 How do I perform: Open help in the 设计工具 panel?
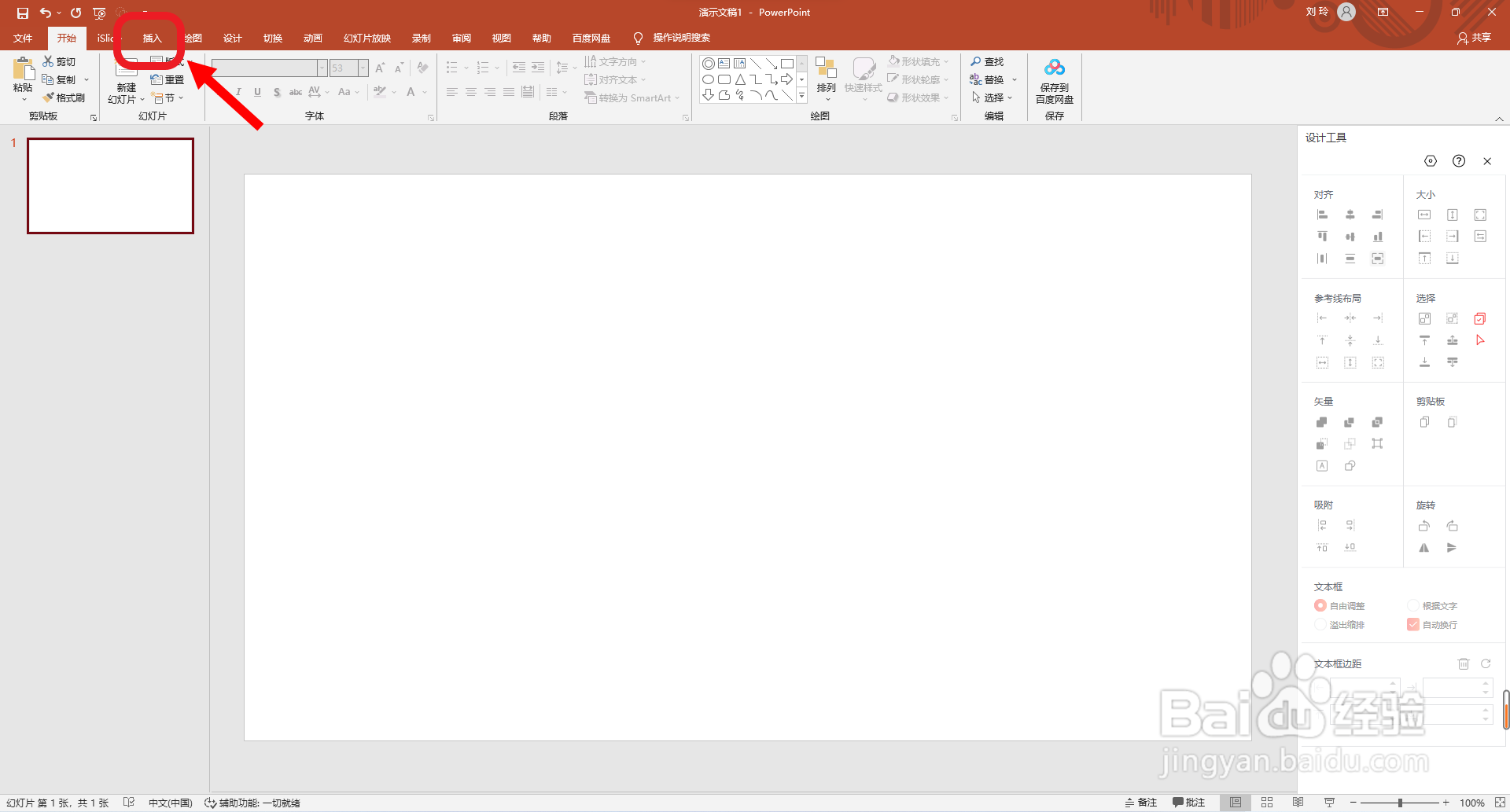click(x=1459, y=161)
